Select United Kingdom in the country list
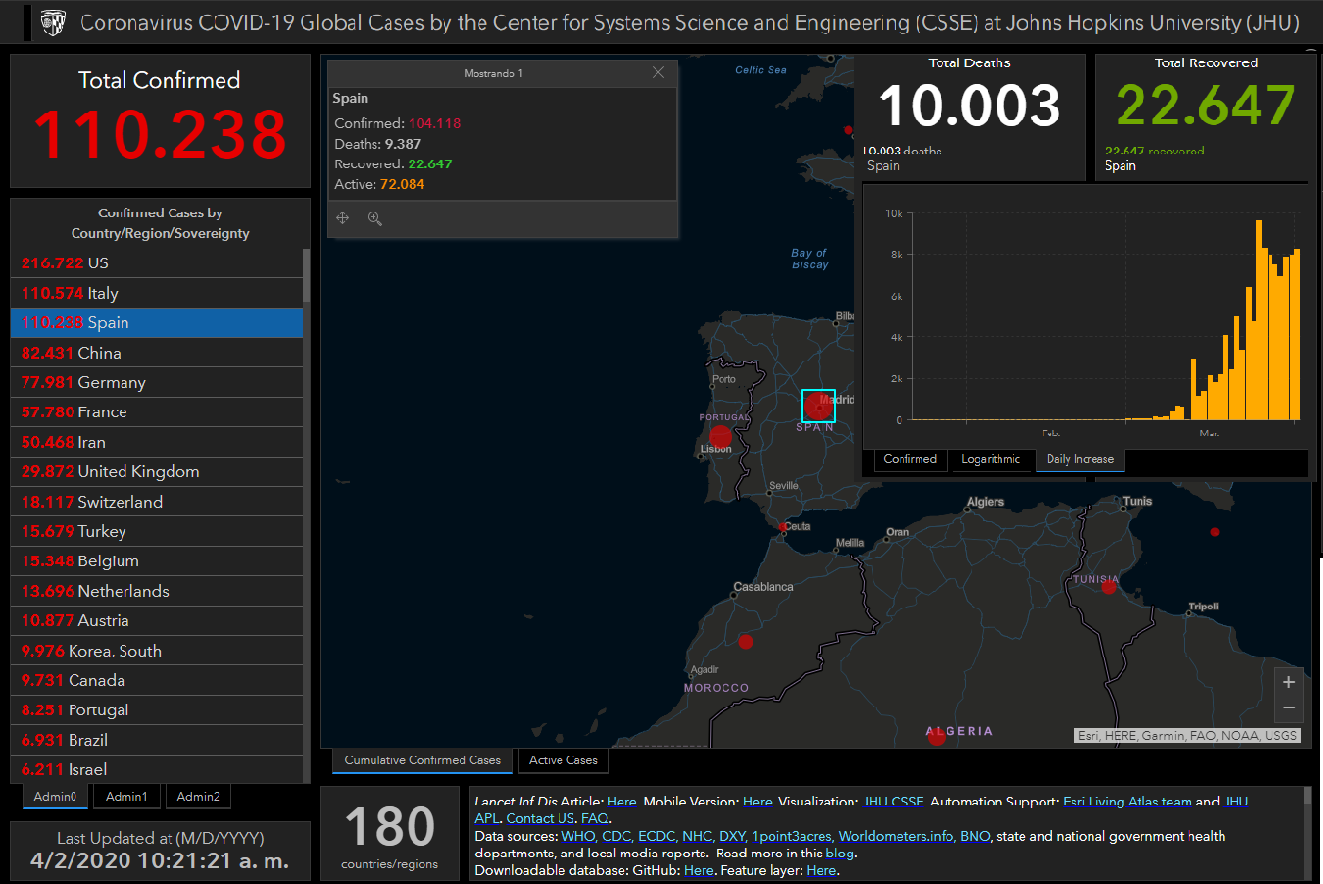This screenshot has height=884, width=1323. (157, 471)
